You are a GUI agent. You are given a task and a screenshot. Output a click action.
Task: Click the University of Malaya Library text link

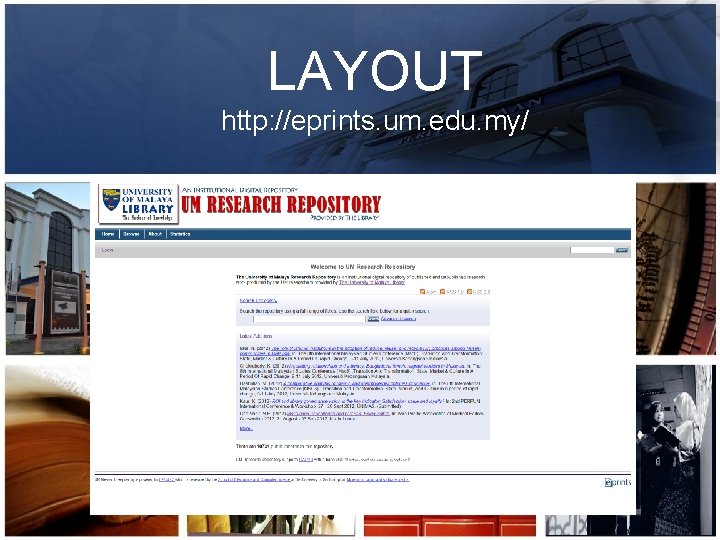click(371, 283)
